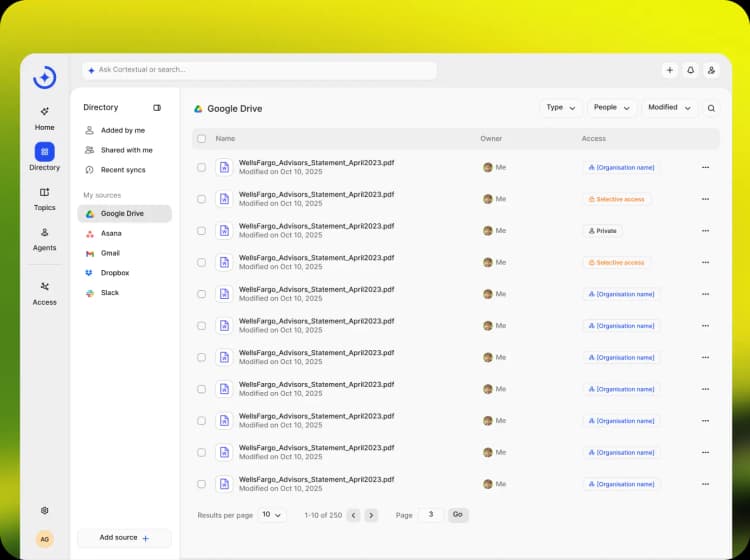Open Recent syncs in Directory

124,170
